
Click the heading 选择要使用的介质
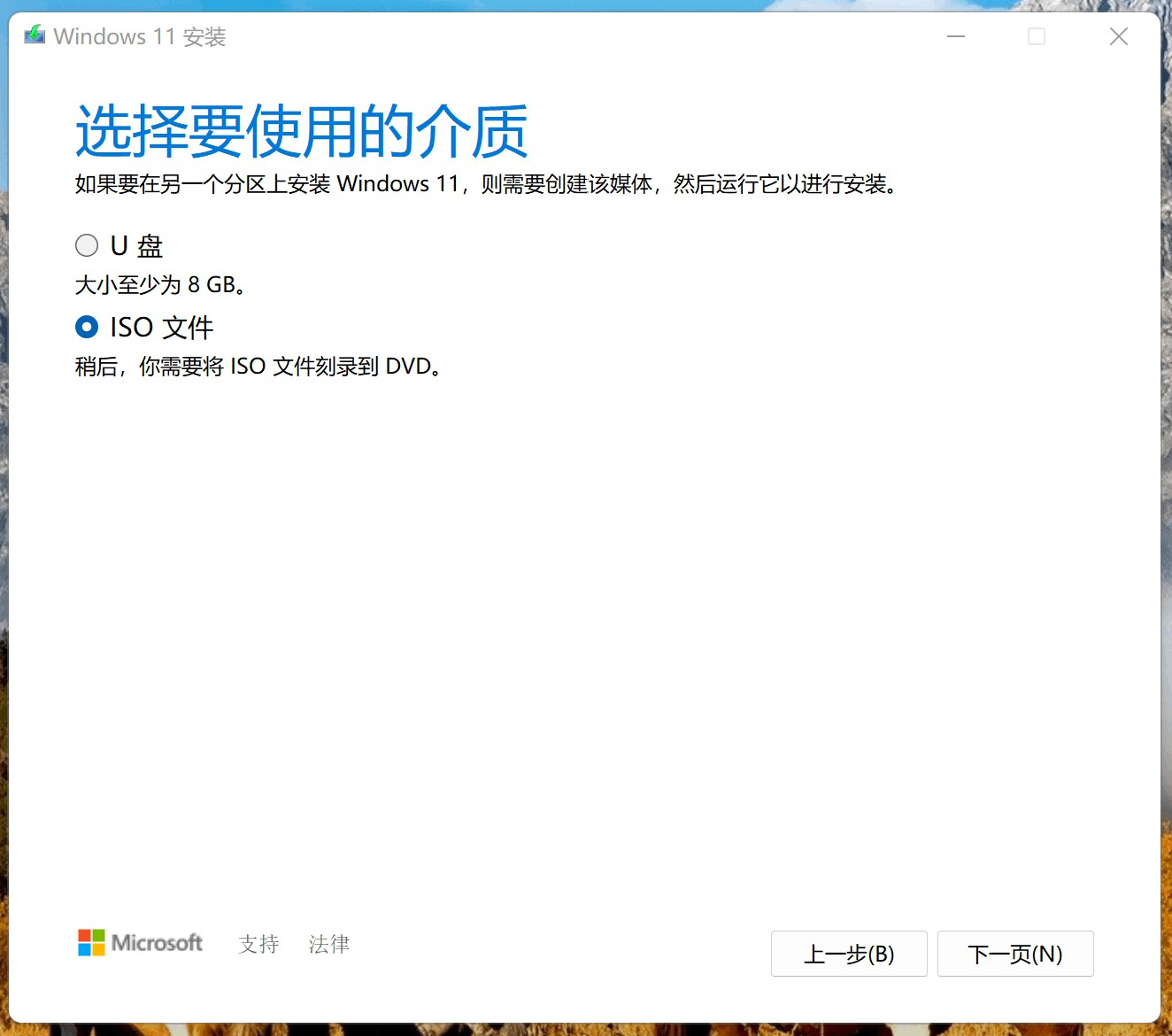[x=302, y=131]
